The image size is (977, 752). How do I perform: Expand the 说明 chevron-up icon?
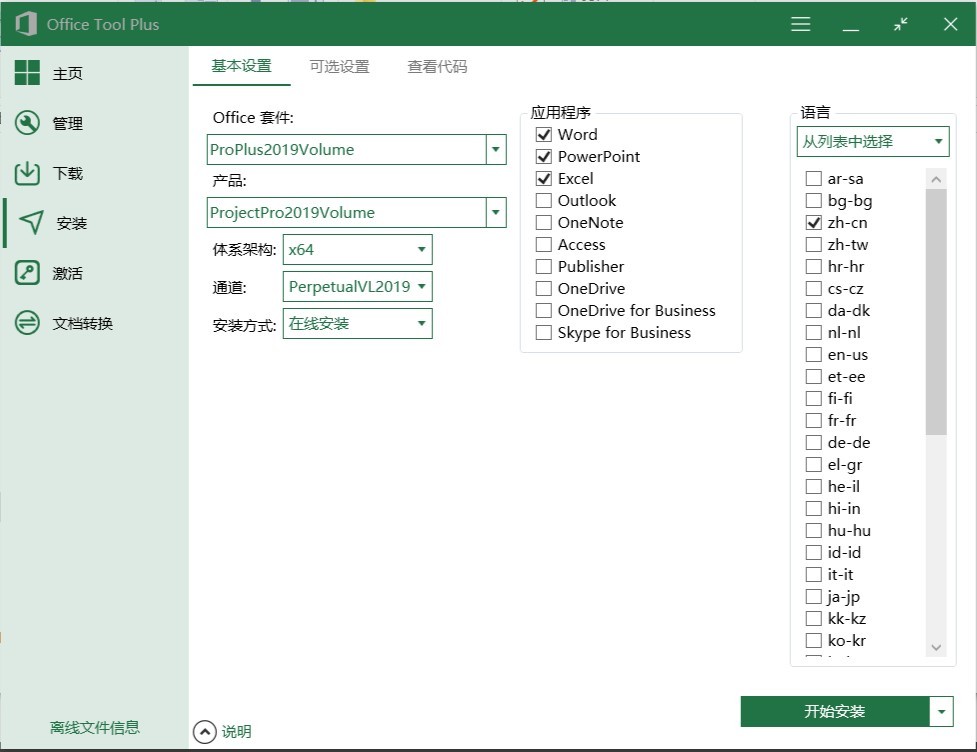[x=204, y=731]
